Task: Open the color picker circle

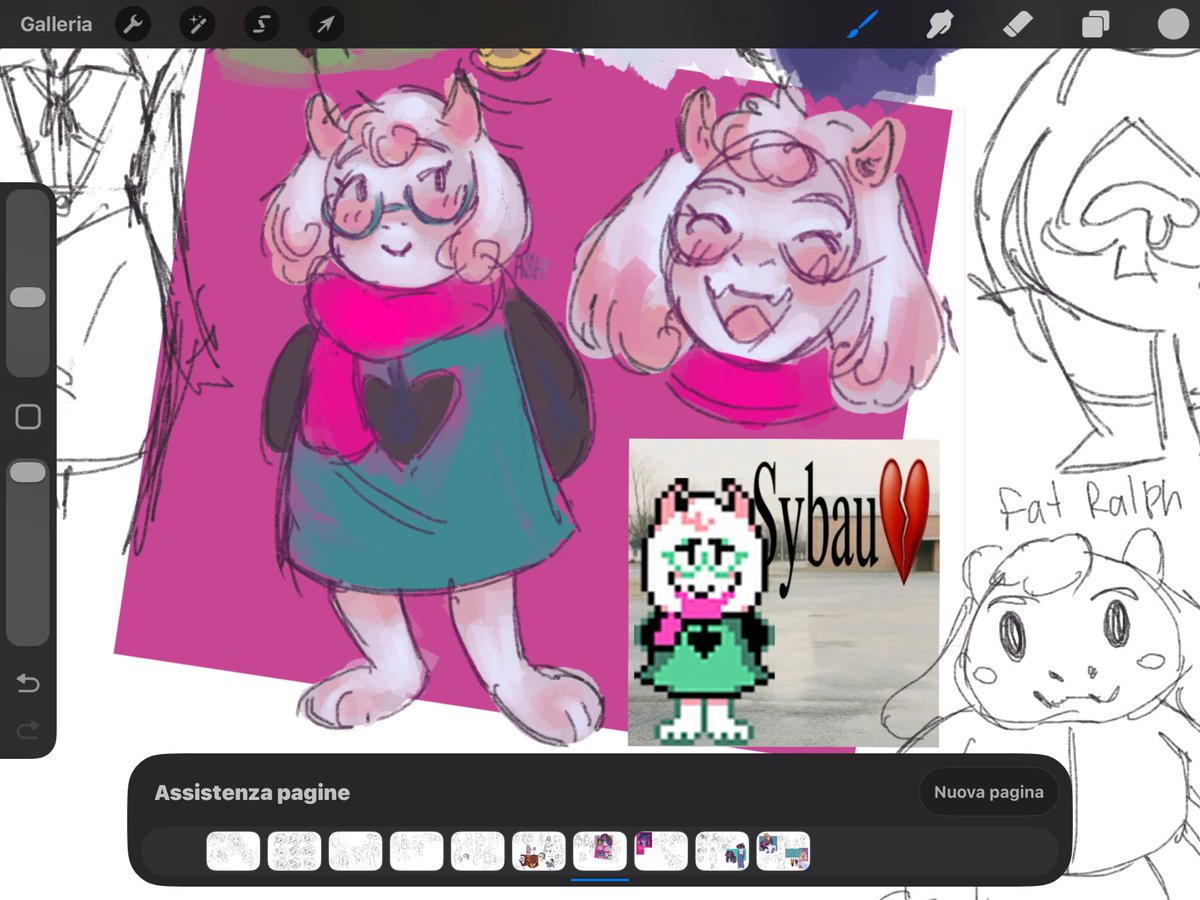Action: pyautogui.click(x=1172, y=24)
